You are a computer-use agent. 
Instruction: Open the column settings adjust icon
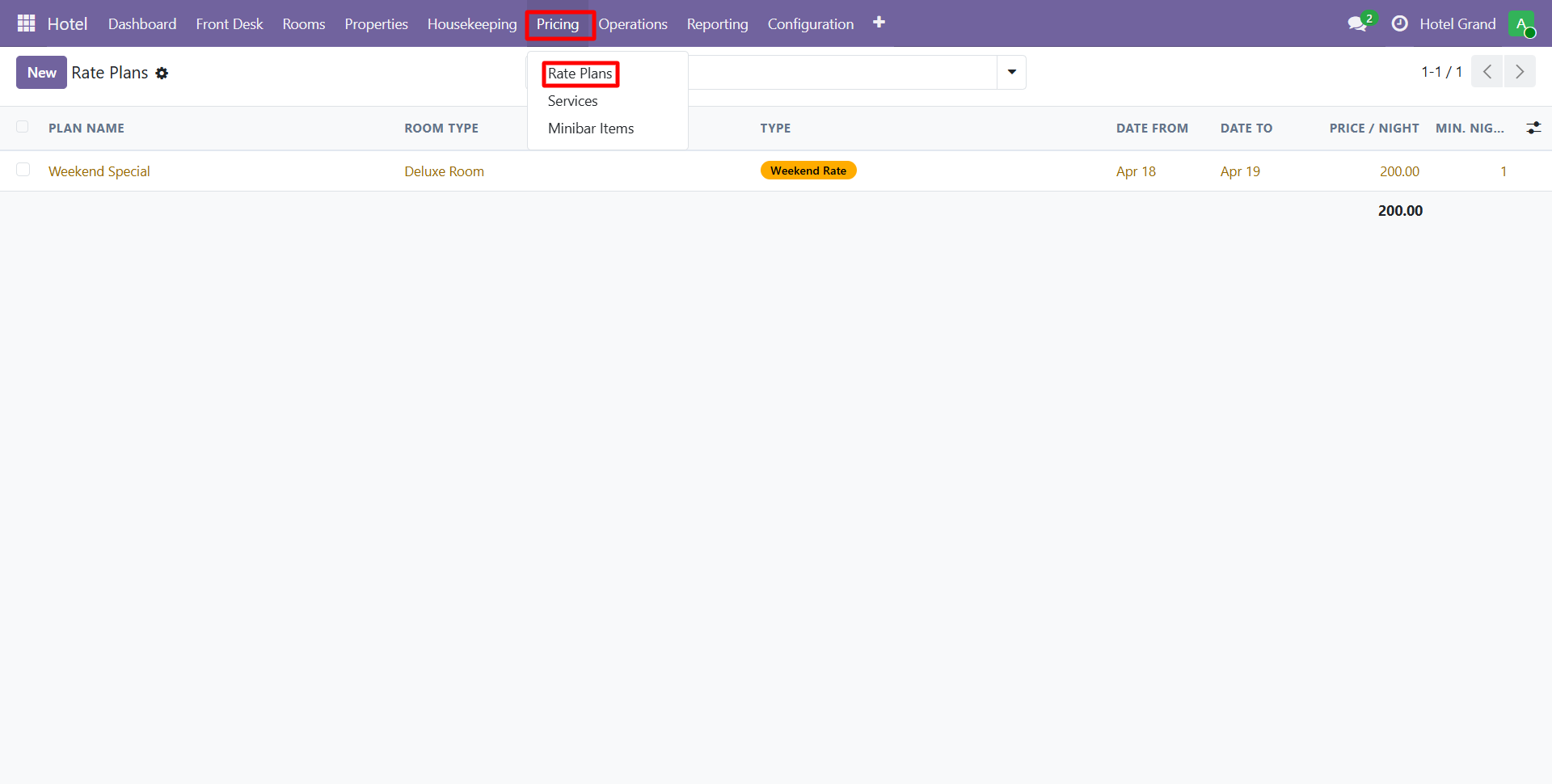[1533, 128]
